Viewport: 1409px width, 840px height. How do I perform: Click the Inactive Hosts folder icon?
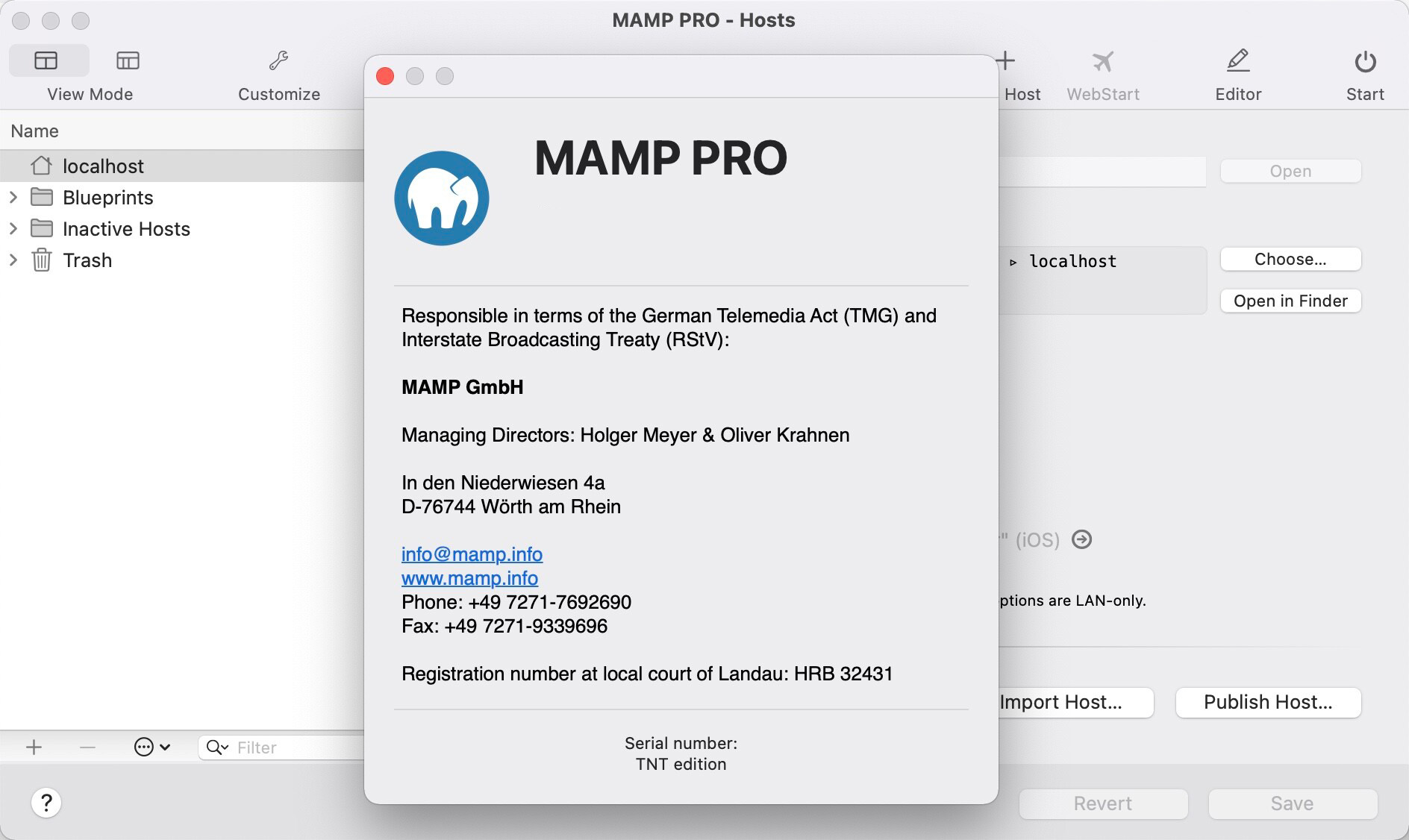coord(42,228)
